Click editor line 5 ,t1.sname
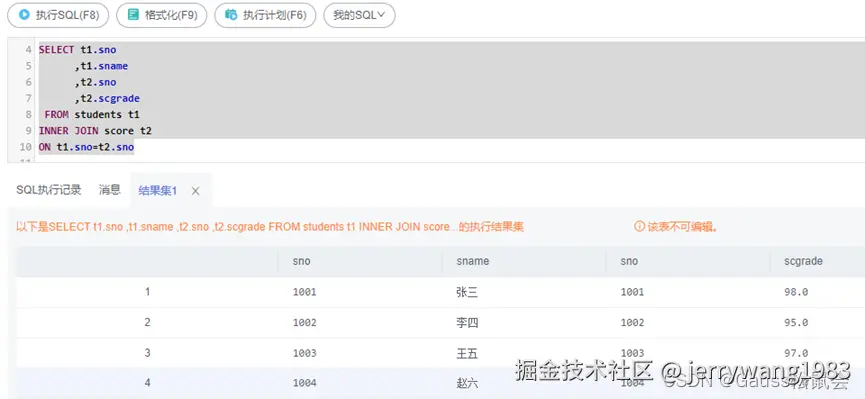This screenshot has height=399, width=865. click(102, 66)
